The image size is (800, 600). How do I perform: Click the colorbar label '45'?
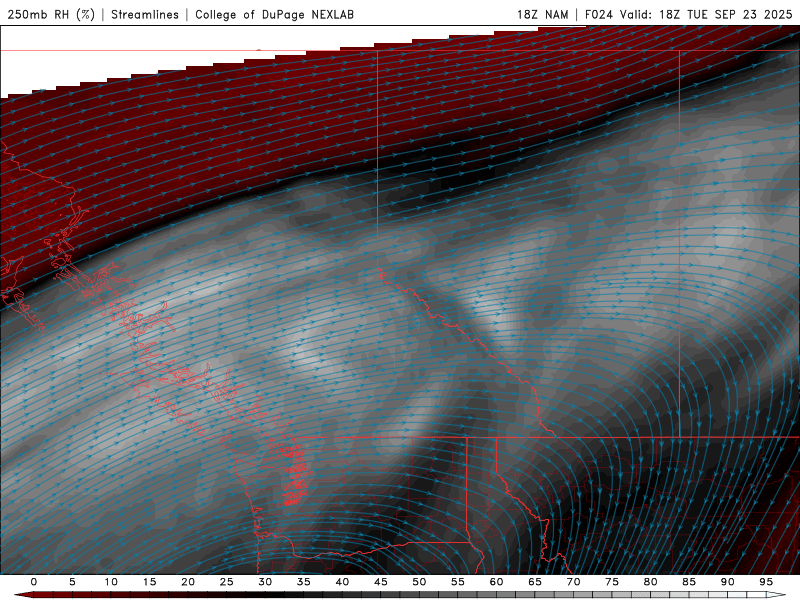tap(381, 582)
